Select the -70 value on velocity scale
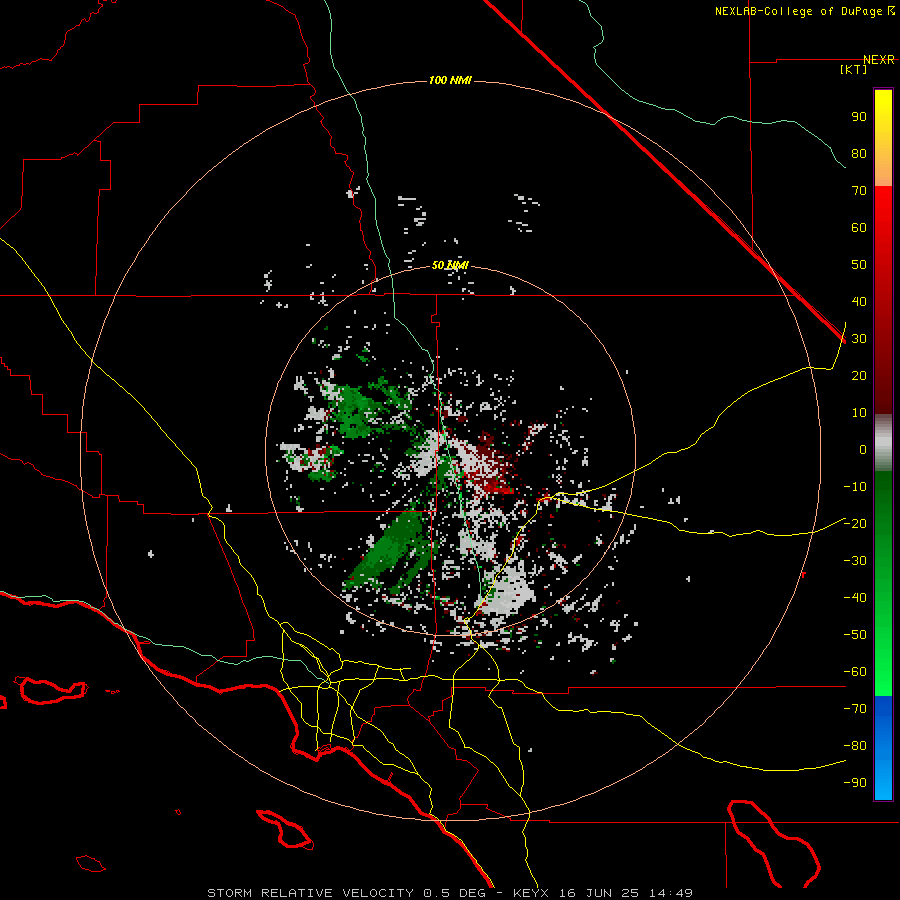Screen dimensions: 900x900 coord(855,709)
